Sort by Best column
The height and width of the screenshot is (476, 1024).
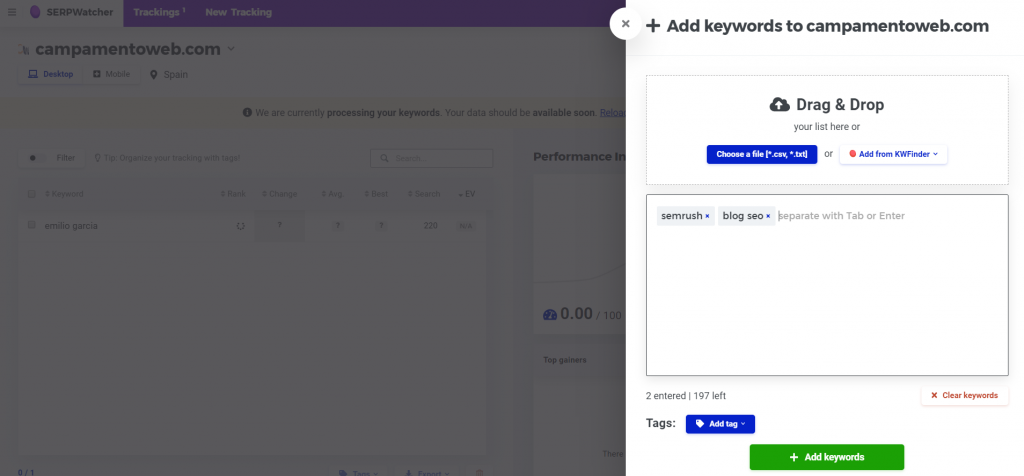point(376,194)
